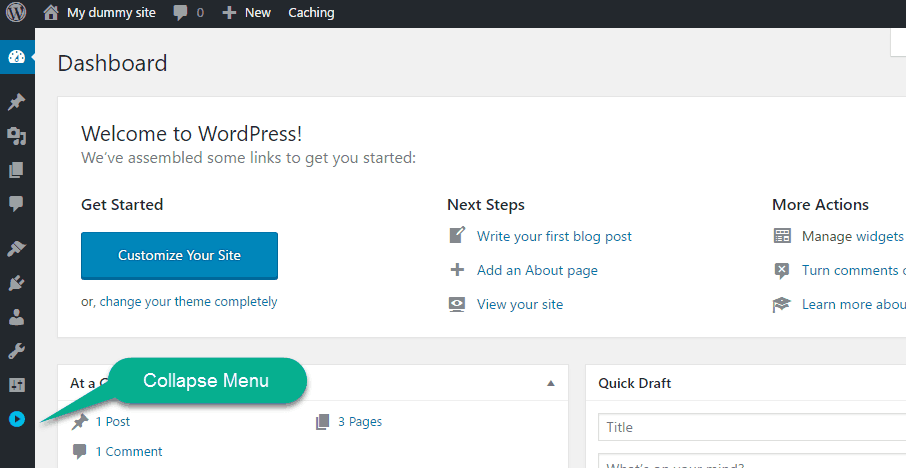Screen dimensions: 906x468
Task: Open the comments bubble in admin bar
Action: (x=188, y=13)
